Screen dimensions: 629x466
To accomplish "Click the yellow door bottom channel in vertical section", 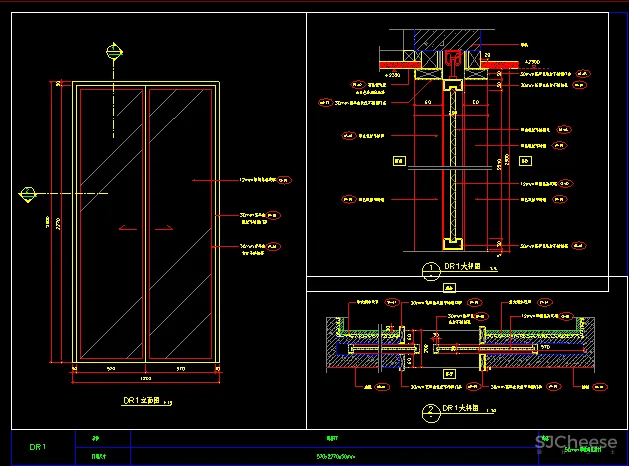I will pyautogui.click(x=453, y=241).
